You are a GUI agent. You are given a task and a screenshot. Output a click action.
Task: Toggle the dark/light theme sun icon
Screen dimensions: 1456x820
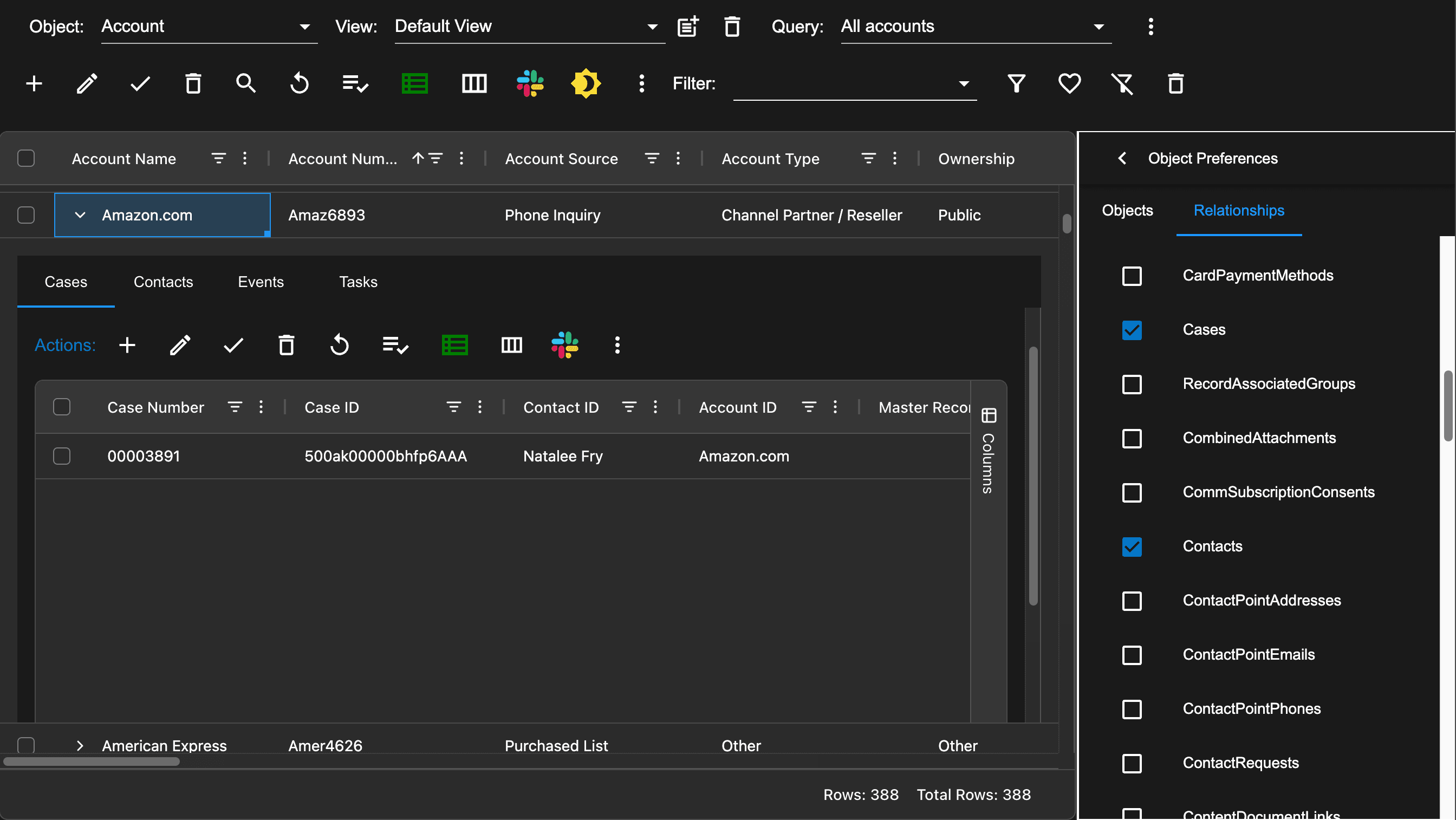tap(586, 83)
